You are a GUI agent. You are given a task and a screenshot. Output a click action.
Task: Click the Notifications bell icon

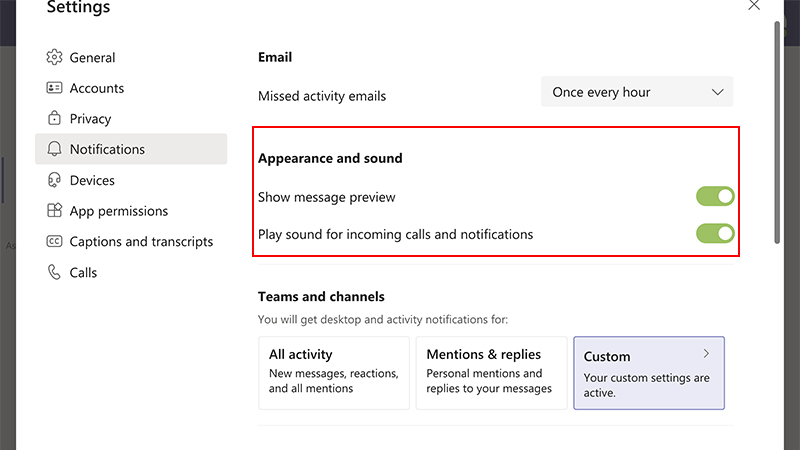point(54,149)
